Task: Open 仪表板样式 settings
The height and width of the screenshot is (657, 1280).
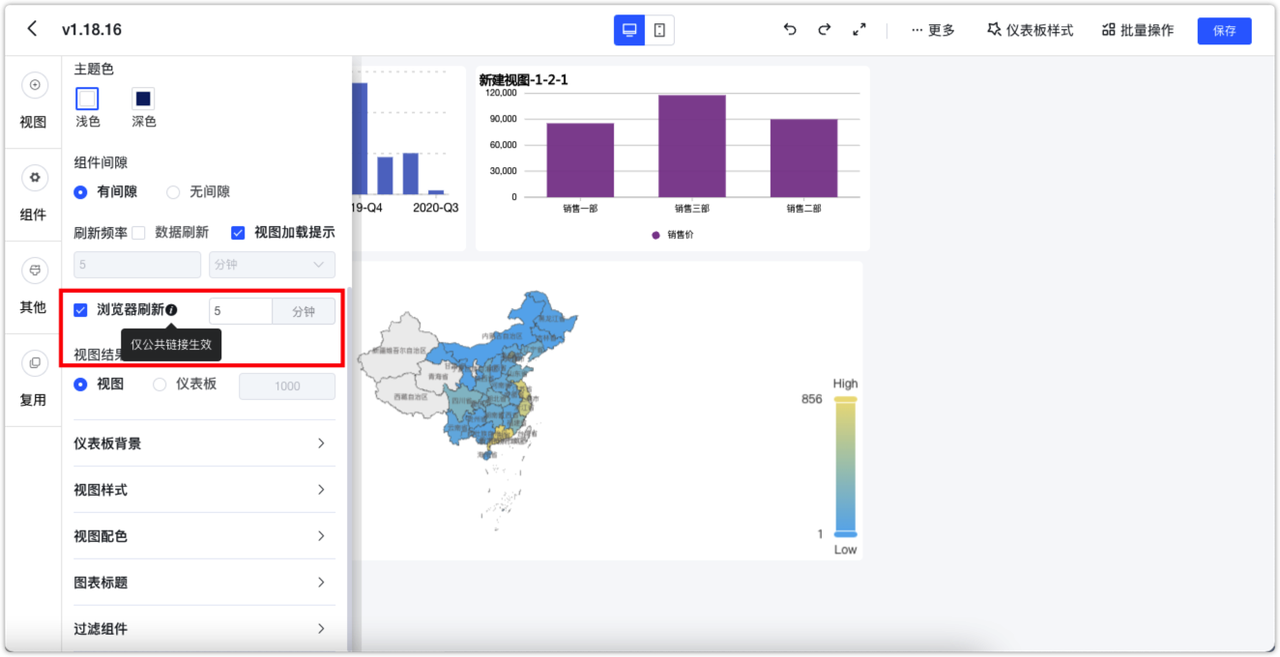Action: tap(1030, 30)
